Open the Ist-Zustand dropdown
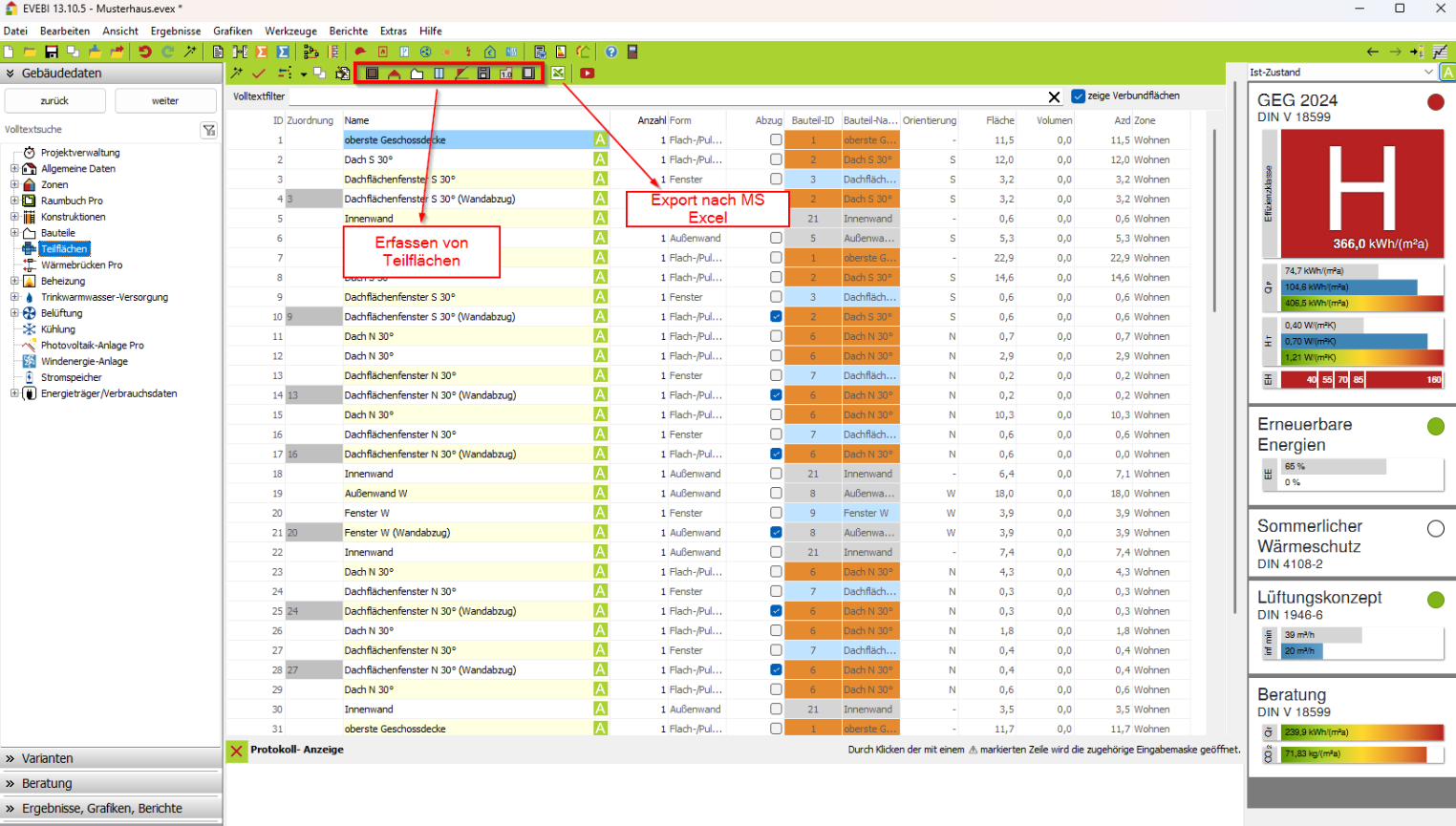Viewport: 1456px width, 826px height. (x=1428, y=73)
